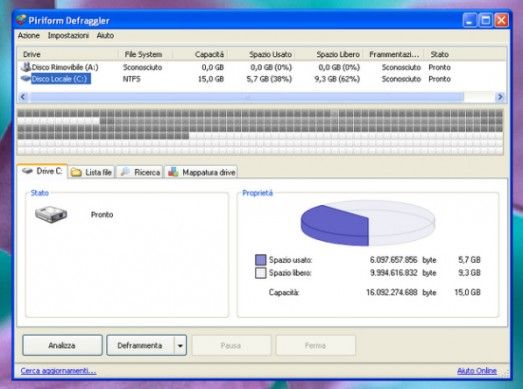The width and height of the screenshot is (523, 389).
Task: Click the drive icon on Drive C: tab
Action: 27,171
